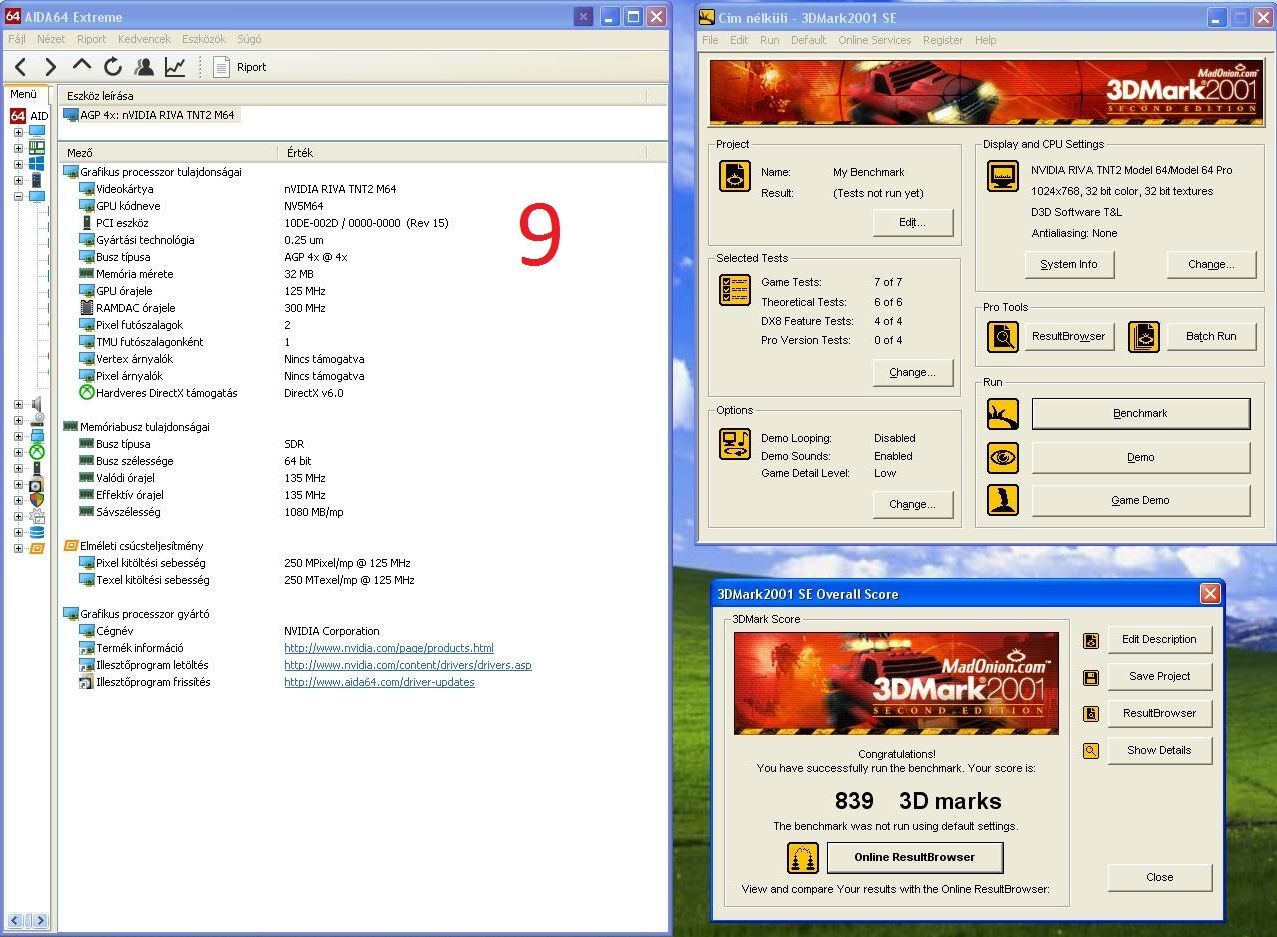Click Edit... in the Project section

coord(912,222)
